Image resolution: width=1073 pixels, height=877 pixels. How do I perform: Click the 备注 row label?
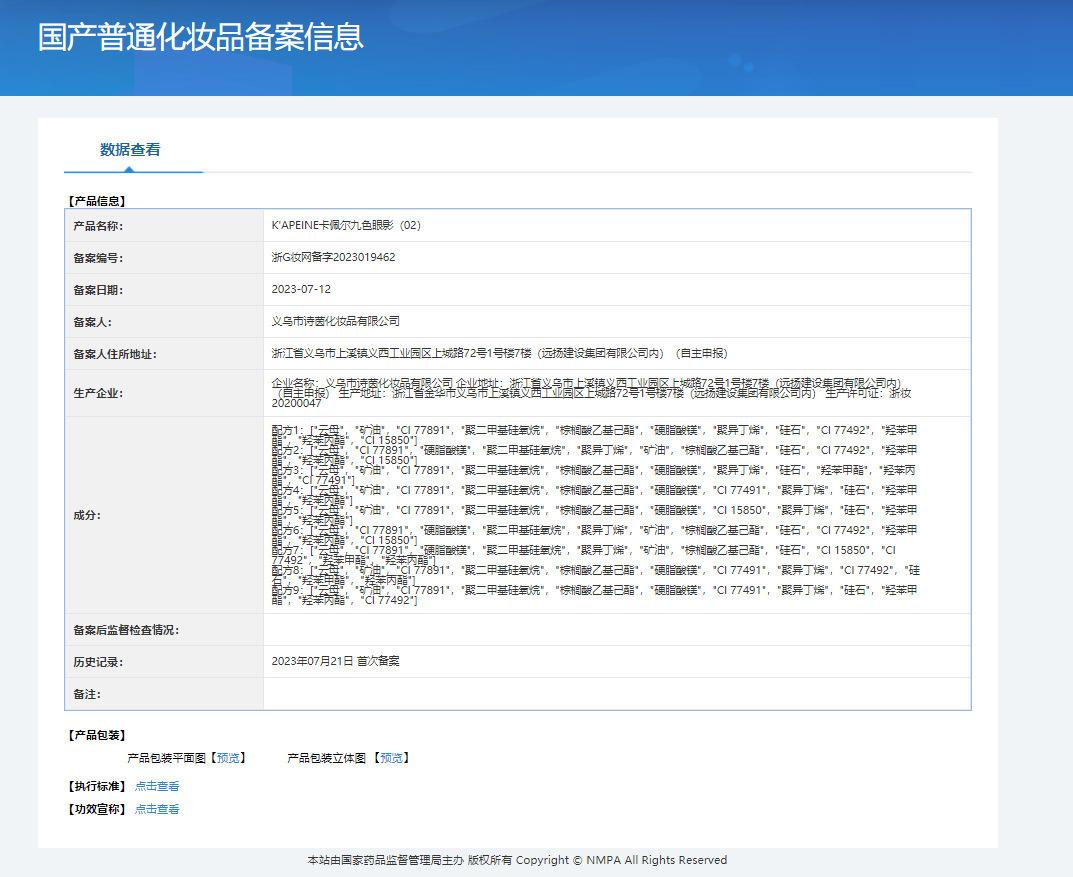click(x=87, y=694)
